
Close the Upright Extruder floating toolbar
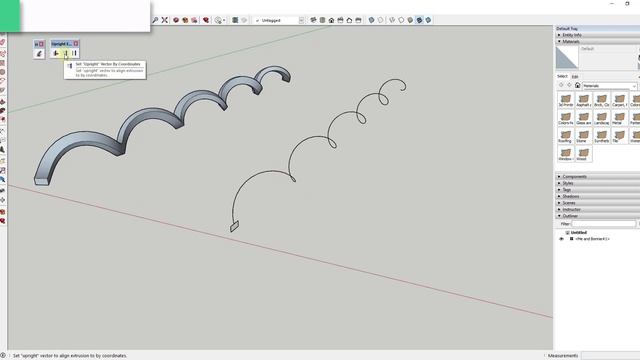76,43
